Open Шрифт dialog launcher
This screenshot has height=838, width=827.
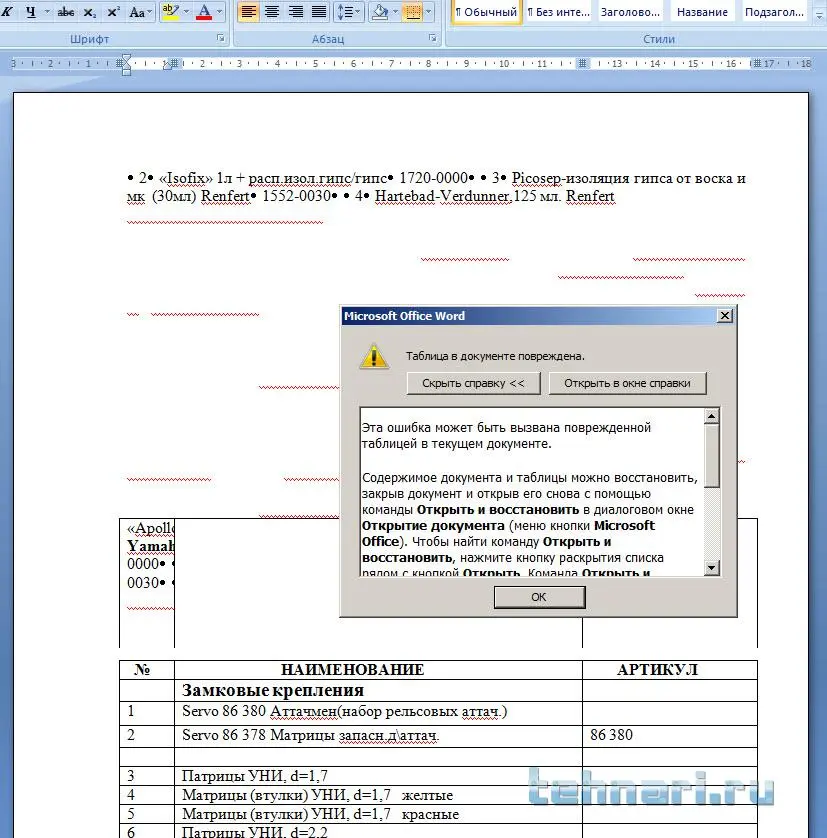pos(220,38)
